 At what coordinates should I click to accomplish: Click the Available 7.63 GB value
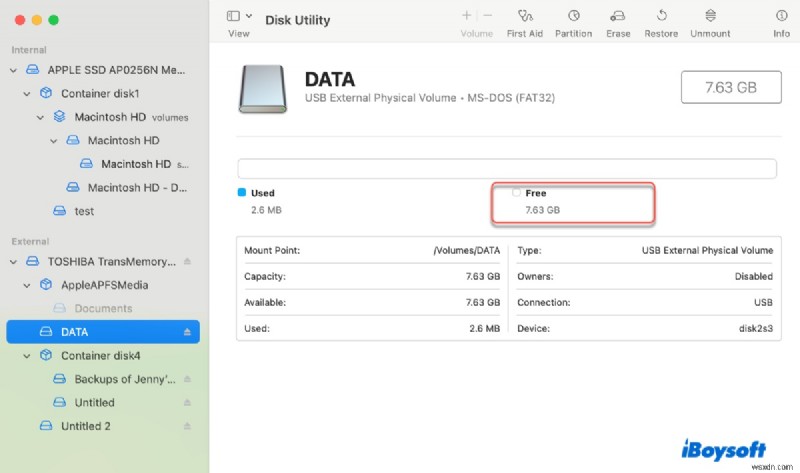pos(483,302)
